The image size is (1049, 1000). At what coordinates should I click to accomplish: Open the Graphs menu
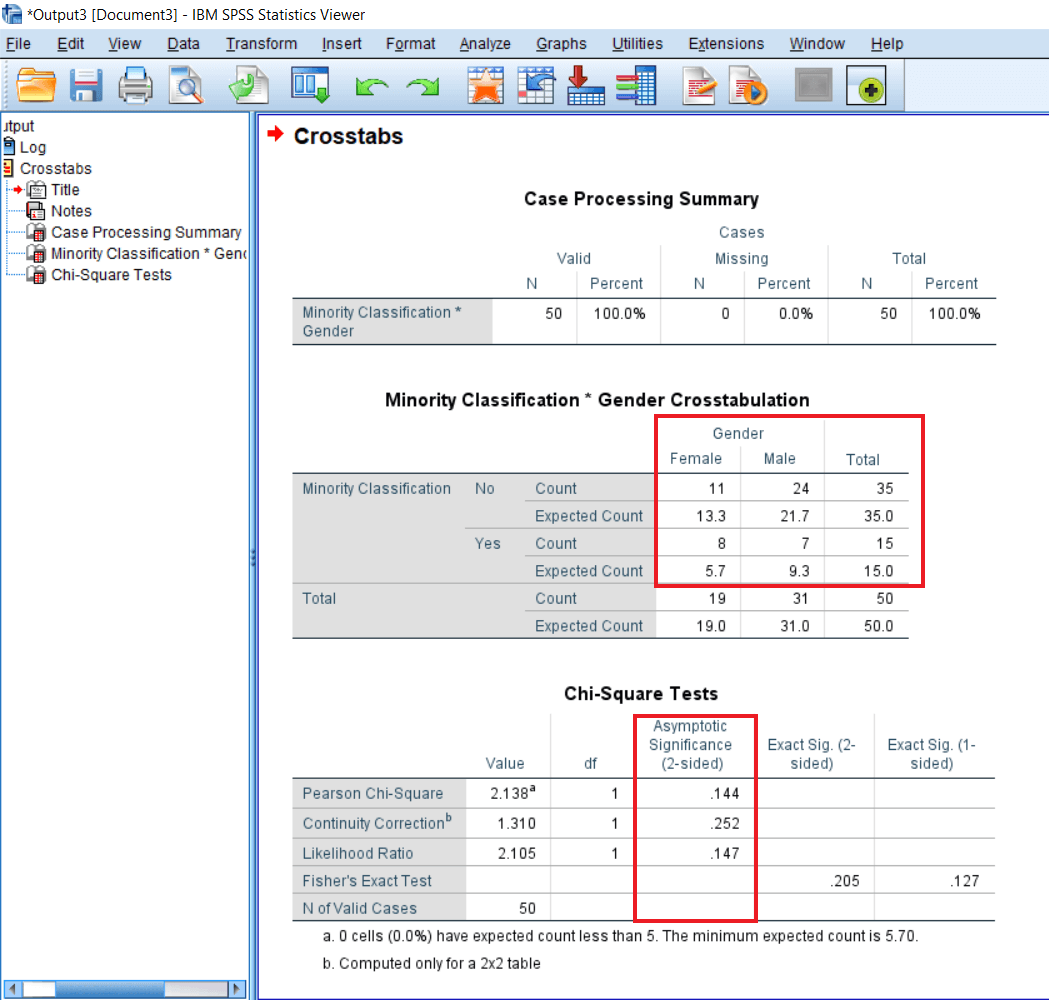click(x=561, y=43)
